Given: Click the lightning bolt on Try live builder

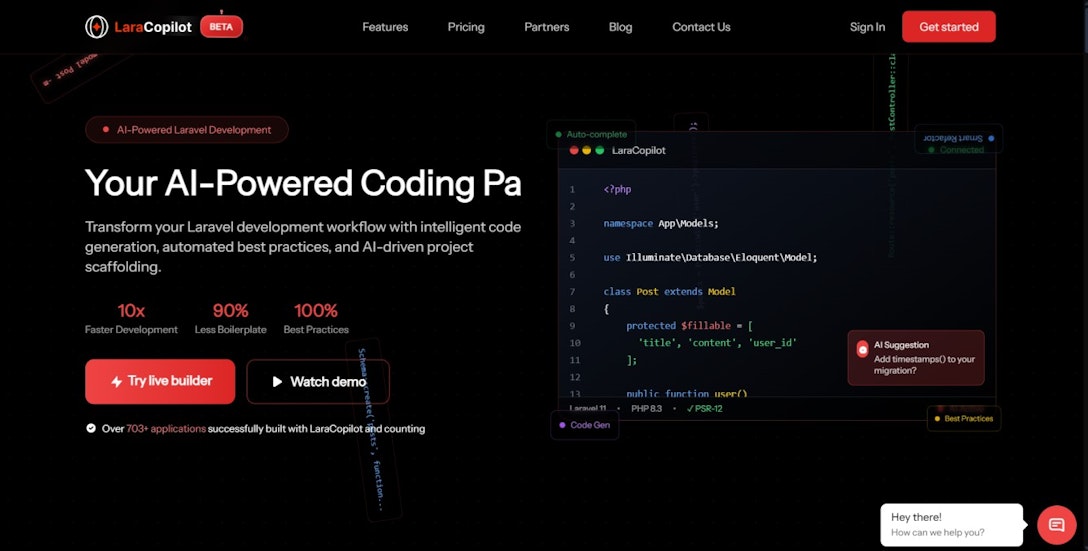Looking at the screenshot, I should pos(117,381).
